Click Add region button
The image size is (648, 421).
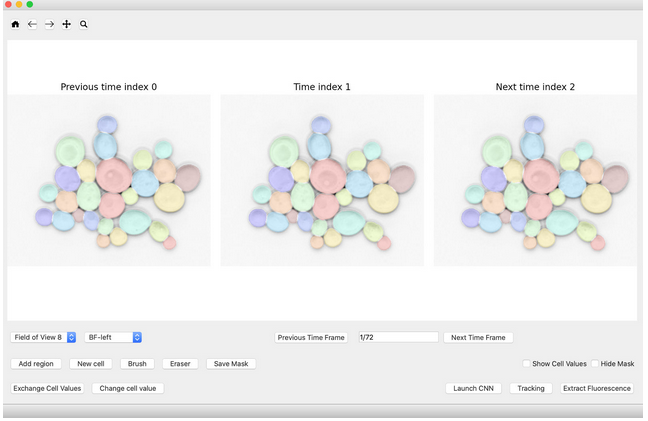(36, 364)
